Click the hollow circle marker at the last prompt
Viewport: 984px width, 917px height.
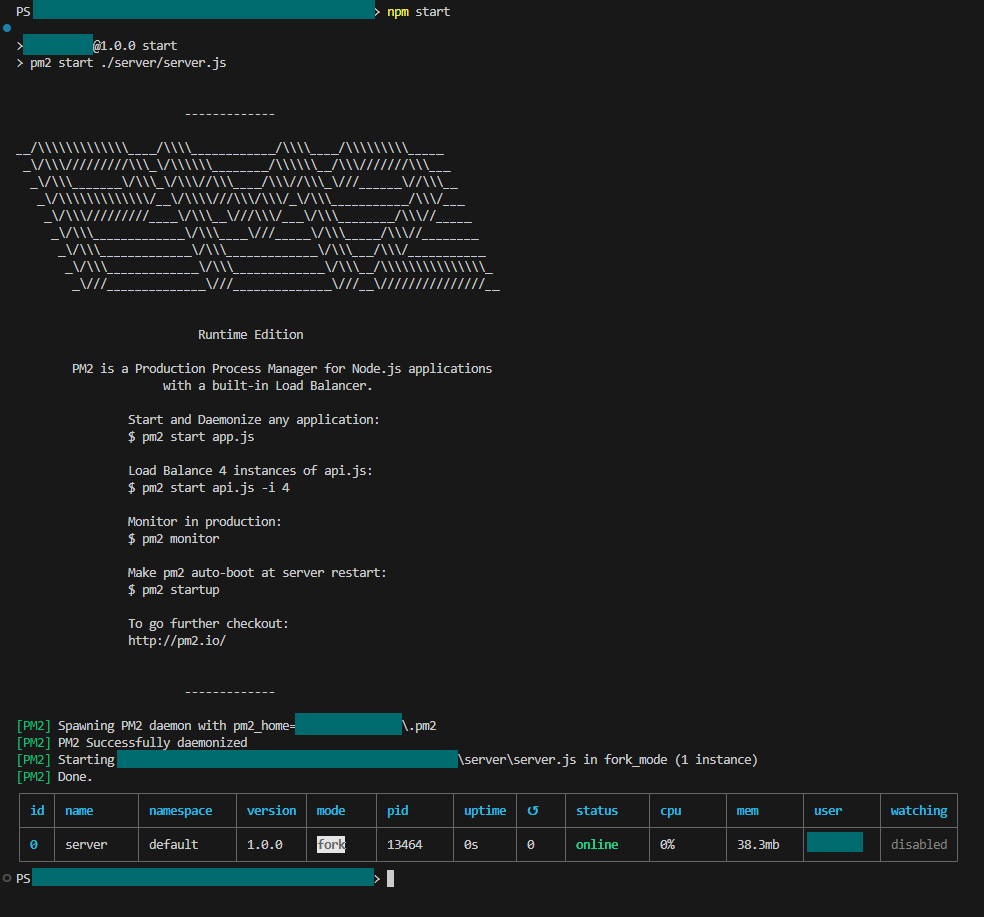(x=7, y=878)
